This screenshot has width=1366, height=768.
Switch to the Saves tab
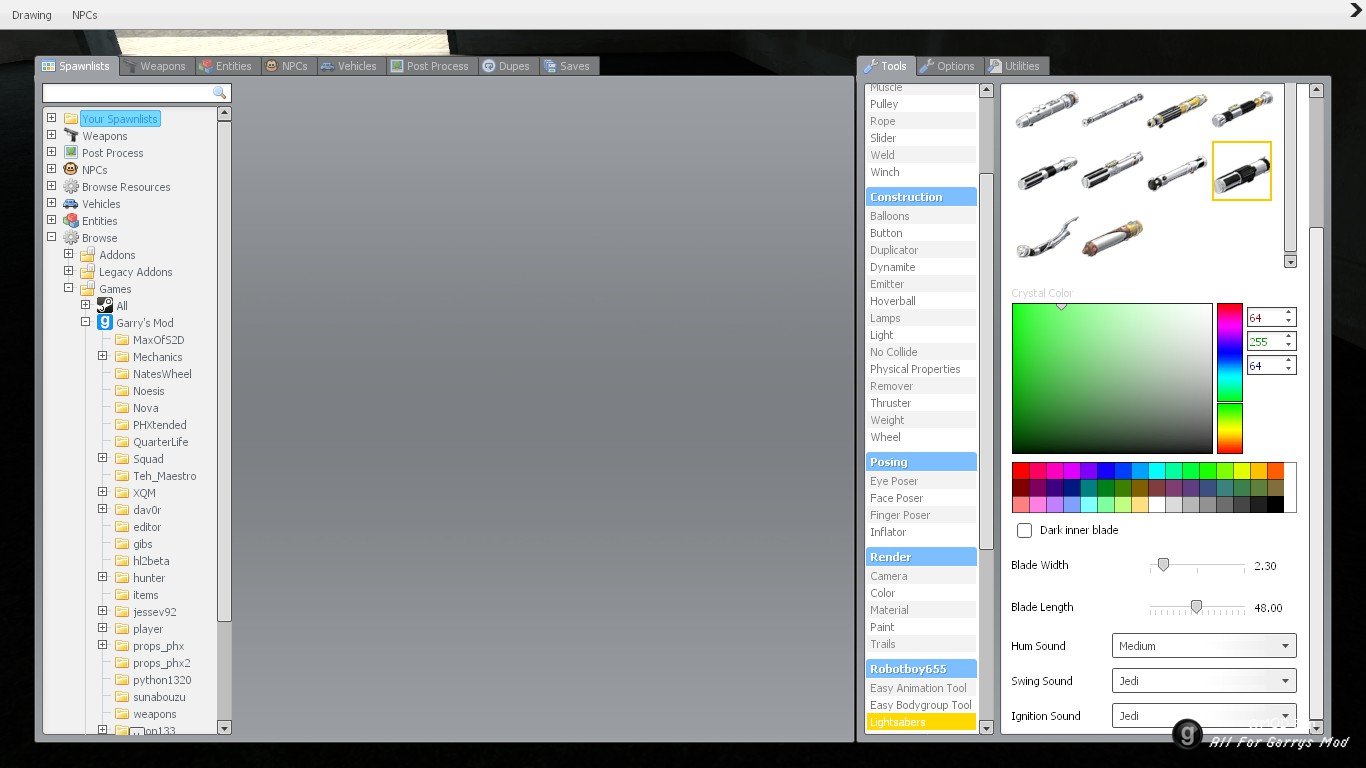[x=568, y=66]
